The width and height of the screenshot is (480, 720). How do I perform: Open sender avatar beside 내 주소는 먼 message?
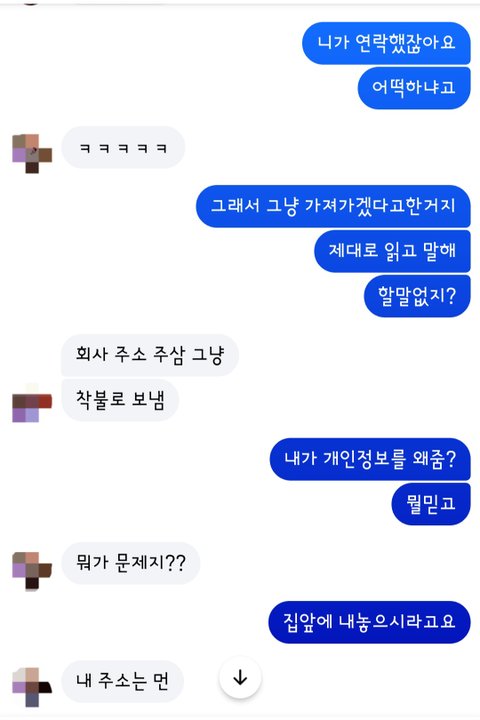pos(32,687)
